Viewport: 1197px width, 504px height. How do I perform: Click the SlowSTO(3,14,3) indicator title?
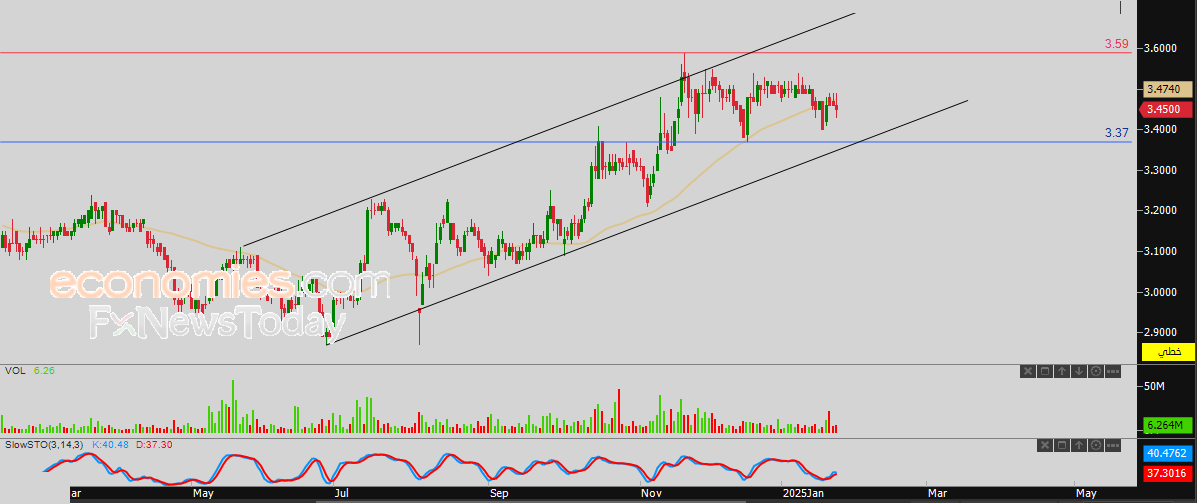[44, 444]
